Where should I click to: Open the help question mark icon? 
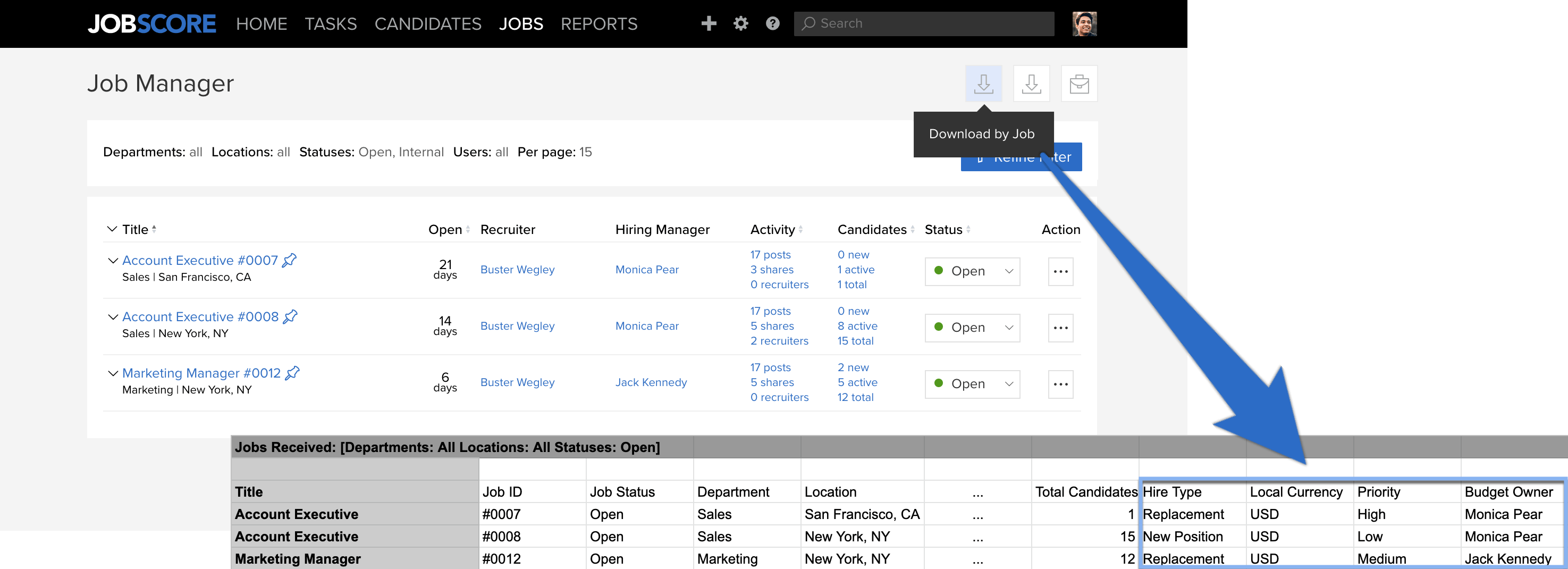(772, 24)
